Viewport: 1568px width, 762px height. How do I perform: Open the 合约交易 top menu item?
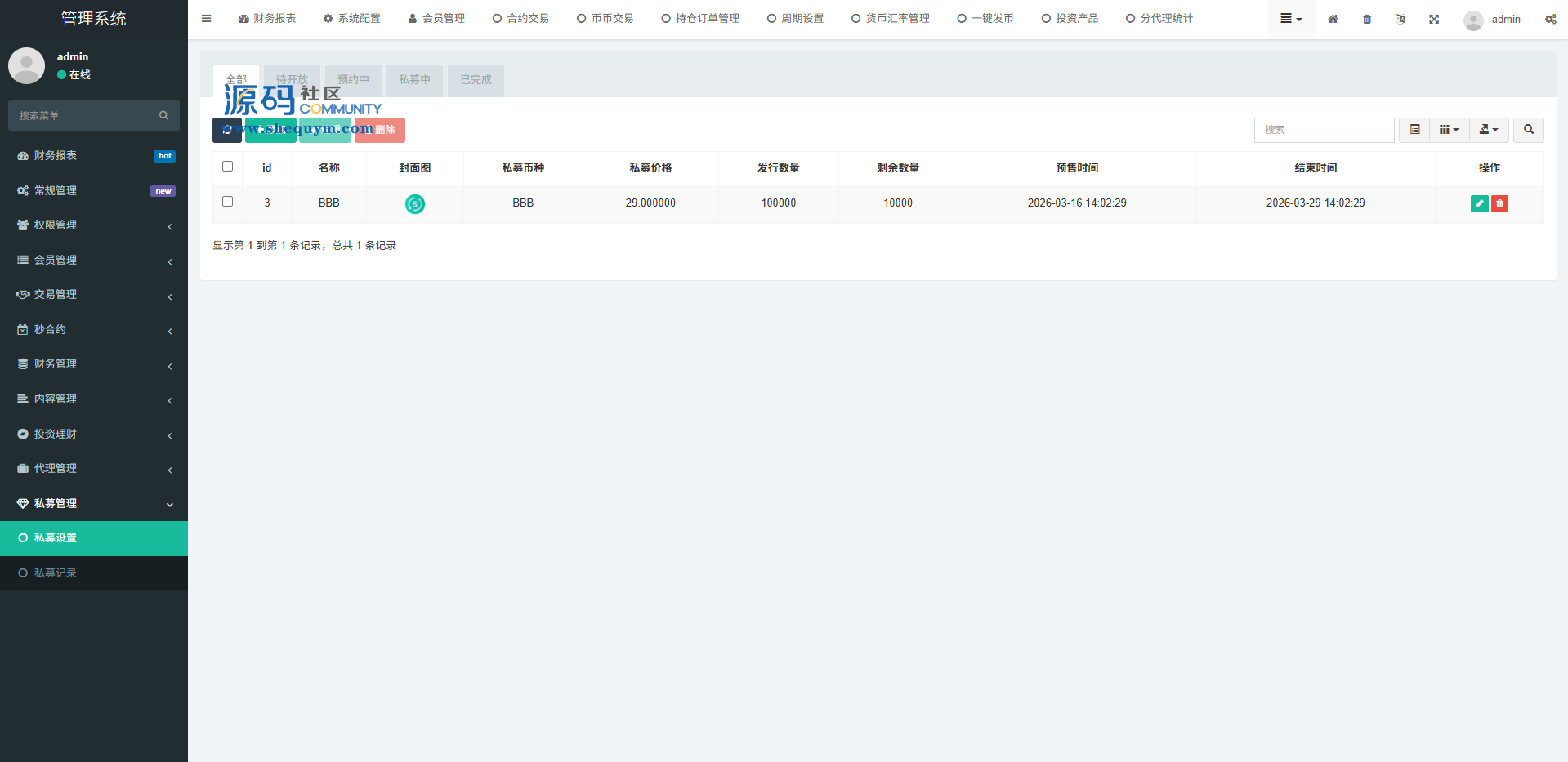click(520, 18)
